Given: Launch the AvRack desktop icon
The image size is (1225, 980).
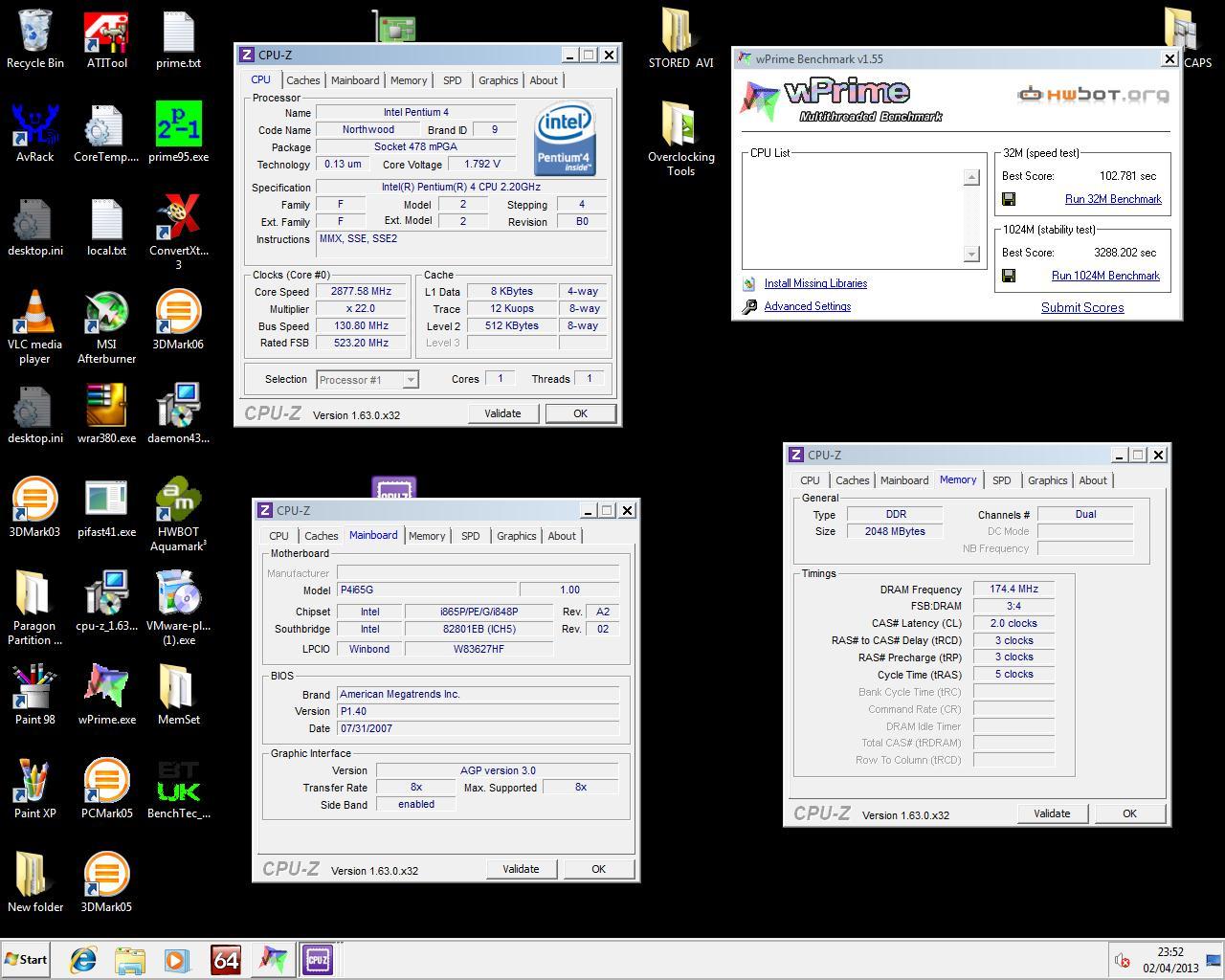Looking at the screenshot, I should tap(35, 133).
